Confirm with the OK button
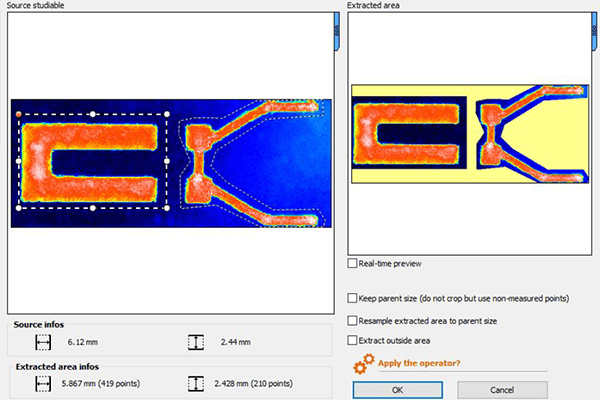This screenshot has width=600, height=400. (398, 390)
